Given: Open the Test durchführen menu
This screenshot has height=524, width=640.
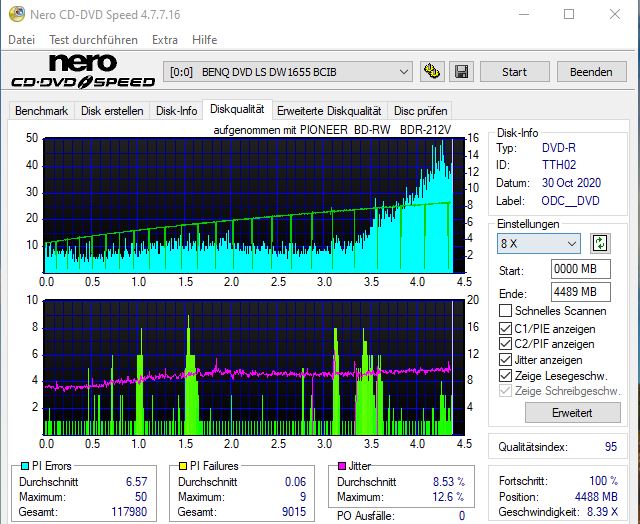Looking at the screenshot, I should point(93,40).
